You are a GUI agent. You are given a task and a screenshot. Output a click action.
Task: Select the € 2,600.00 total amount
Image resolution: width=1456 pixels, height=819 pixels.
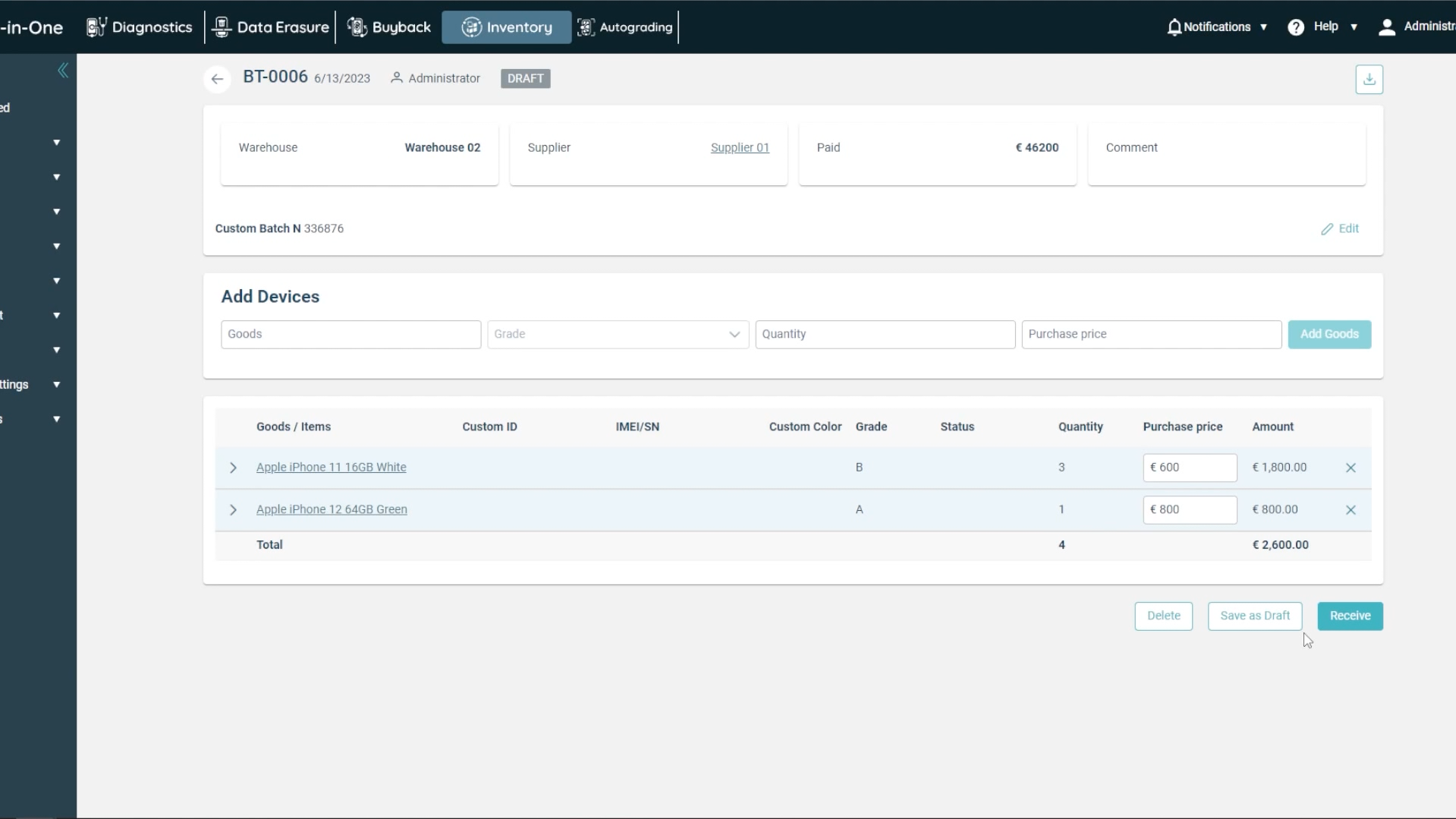click(1280, 545)
